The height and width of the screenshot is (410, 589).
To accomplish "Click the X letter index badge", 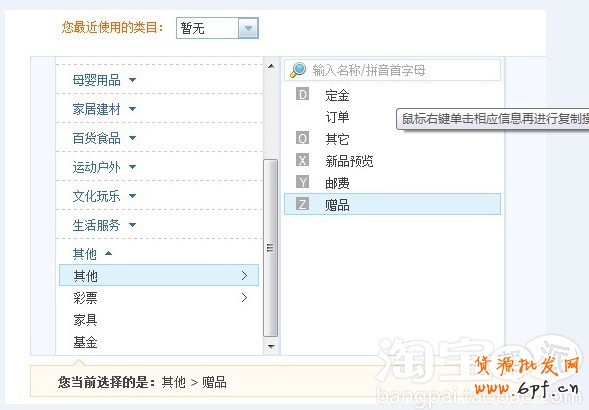I will pos(302,160).
